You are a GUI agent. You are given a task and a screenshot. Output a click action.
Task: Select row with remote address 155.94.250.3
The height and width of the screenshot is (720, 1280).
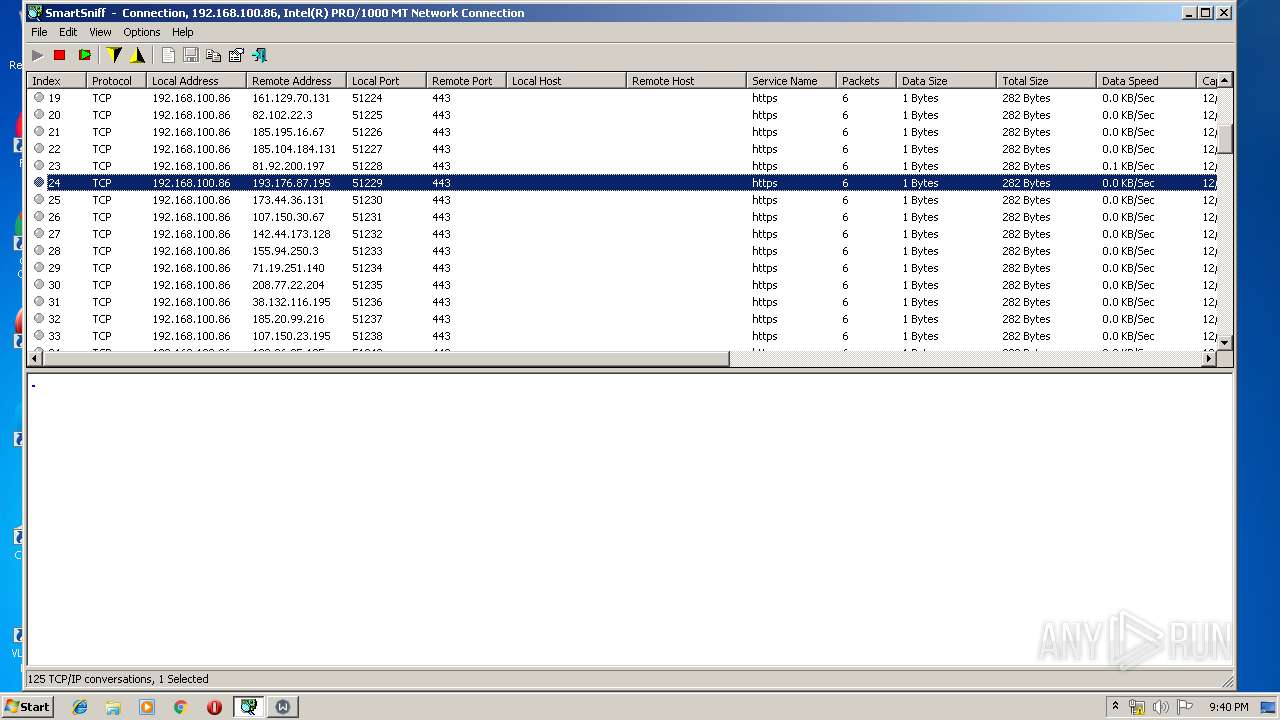623,251
